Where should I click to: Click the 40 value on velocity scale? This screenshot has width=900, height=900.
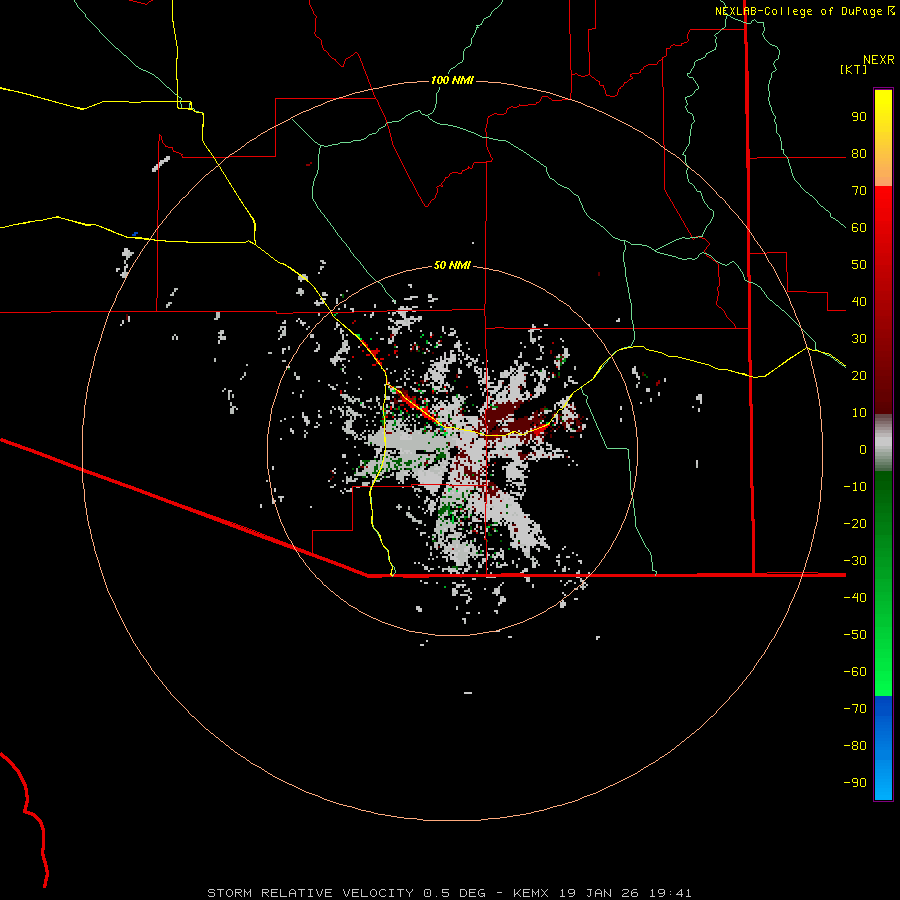pyautogui.click(x=859, y=302)
